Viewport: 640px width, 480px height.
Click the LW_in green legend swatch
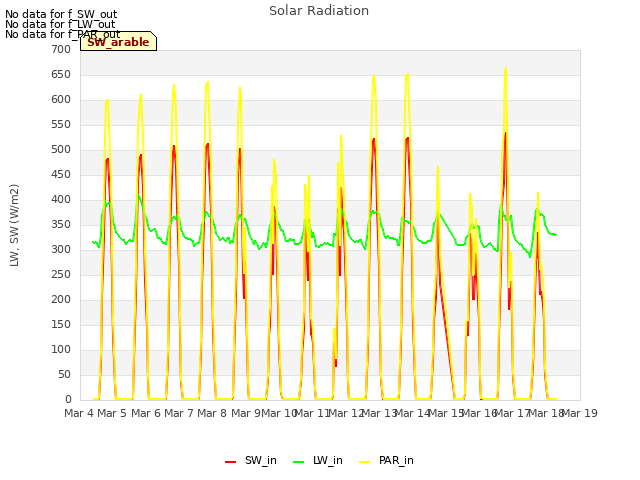[299, 461]
